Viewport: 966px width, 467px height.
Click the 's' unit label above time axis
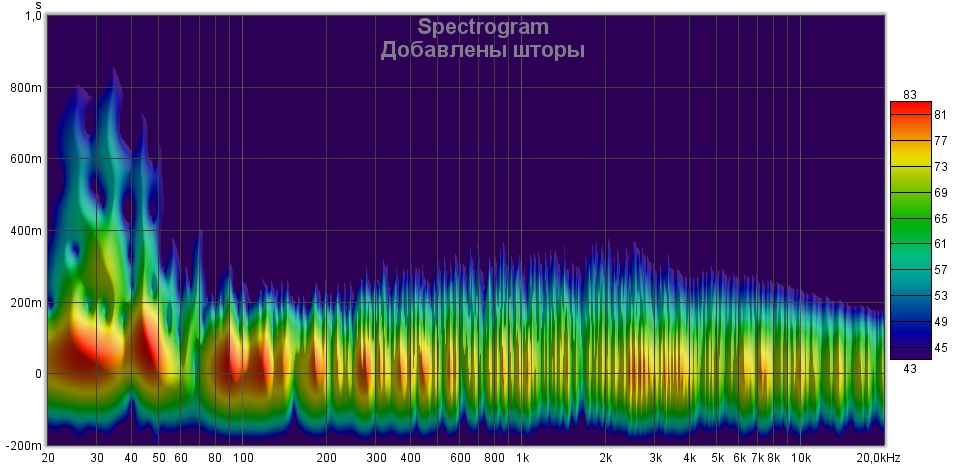click(37, 5)
